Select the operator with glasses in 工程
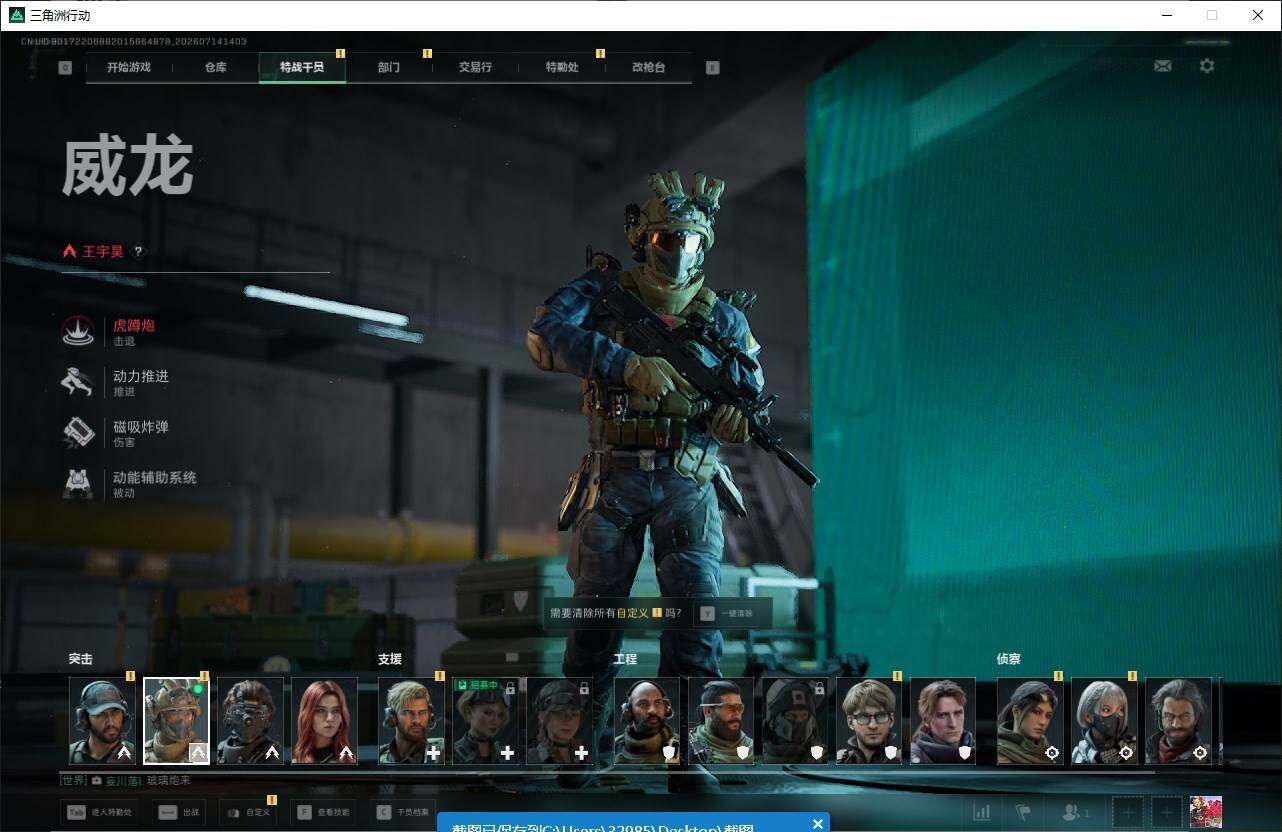The height and width of the screenshot is (832, 1282). pos(869,721)
